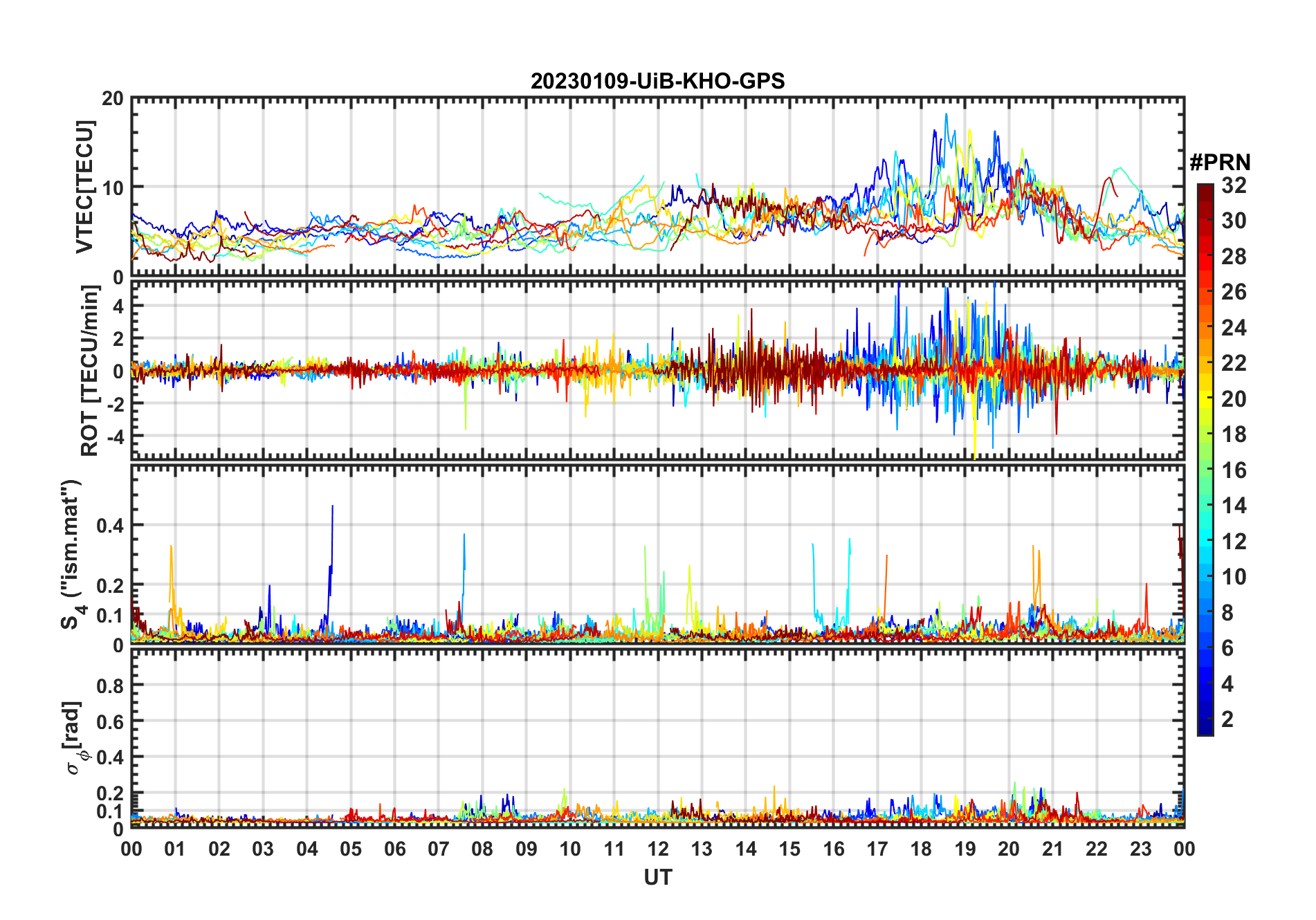1316x920 pixels.
Task: Click colorbar tick label 30
Action: [1234, 220]
